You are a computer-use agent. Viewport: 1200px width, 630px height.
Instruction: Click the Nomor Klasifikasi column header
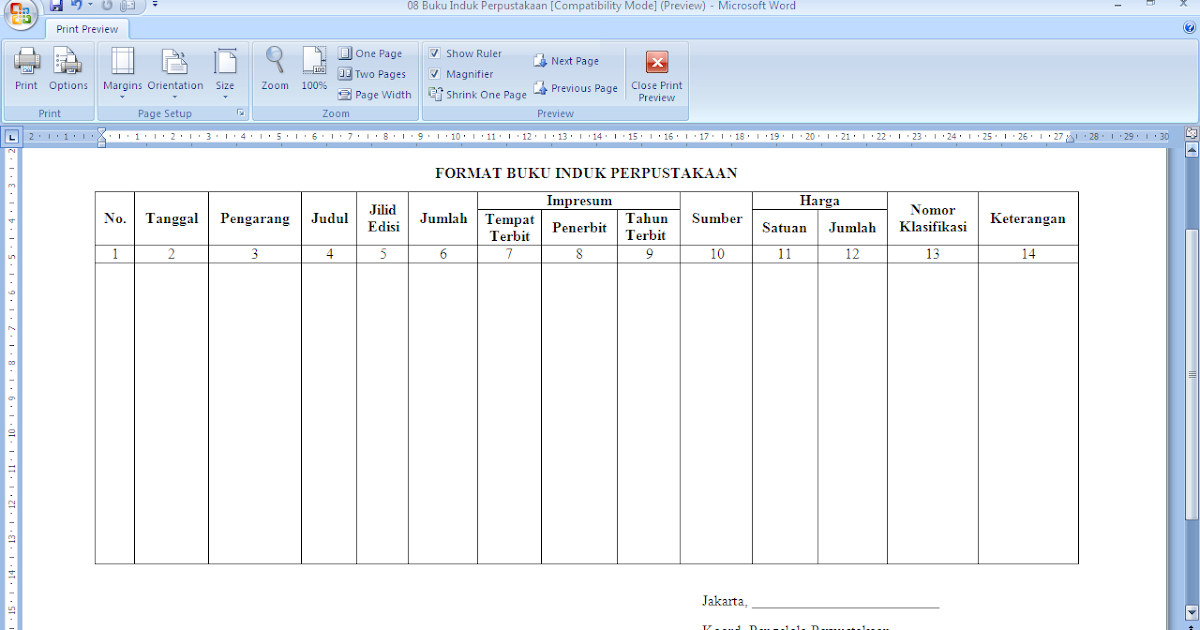933,218
